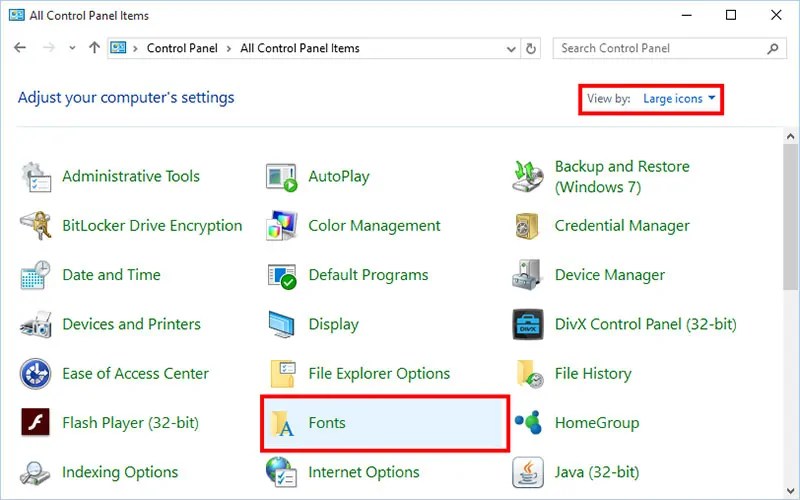The image size is (800, 500).
Task: Click the Flash Player icon
Action: (x=35, y=422)
